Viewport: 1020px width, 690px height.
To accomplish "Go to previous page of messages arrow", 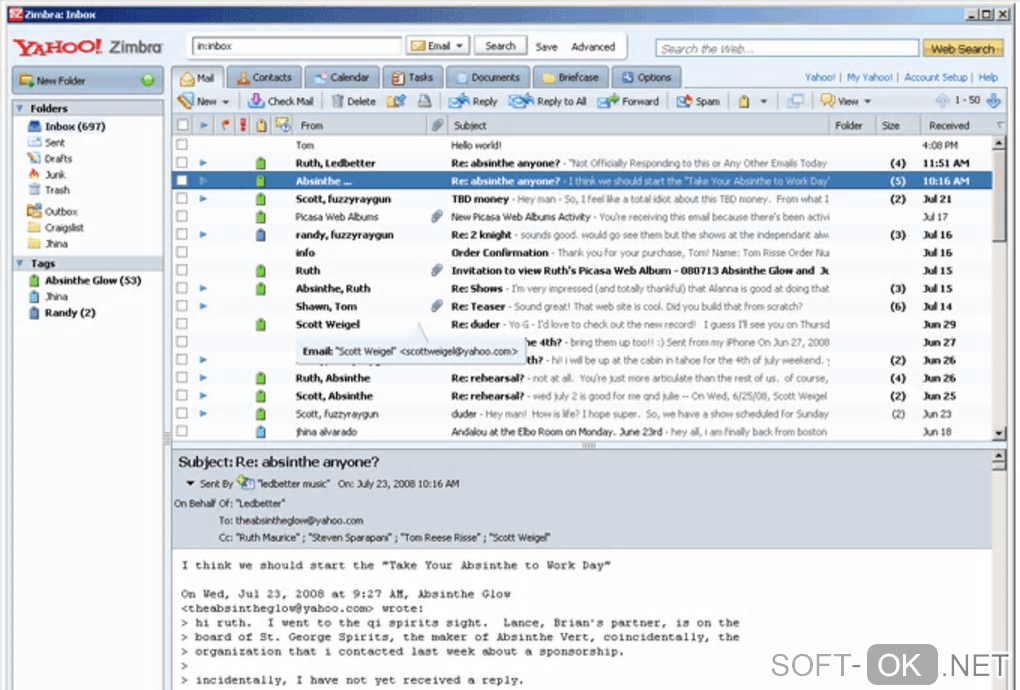I will (942, 100).
